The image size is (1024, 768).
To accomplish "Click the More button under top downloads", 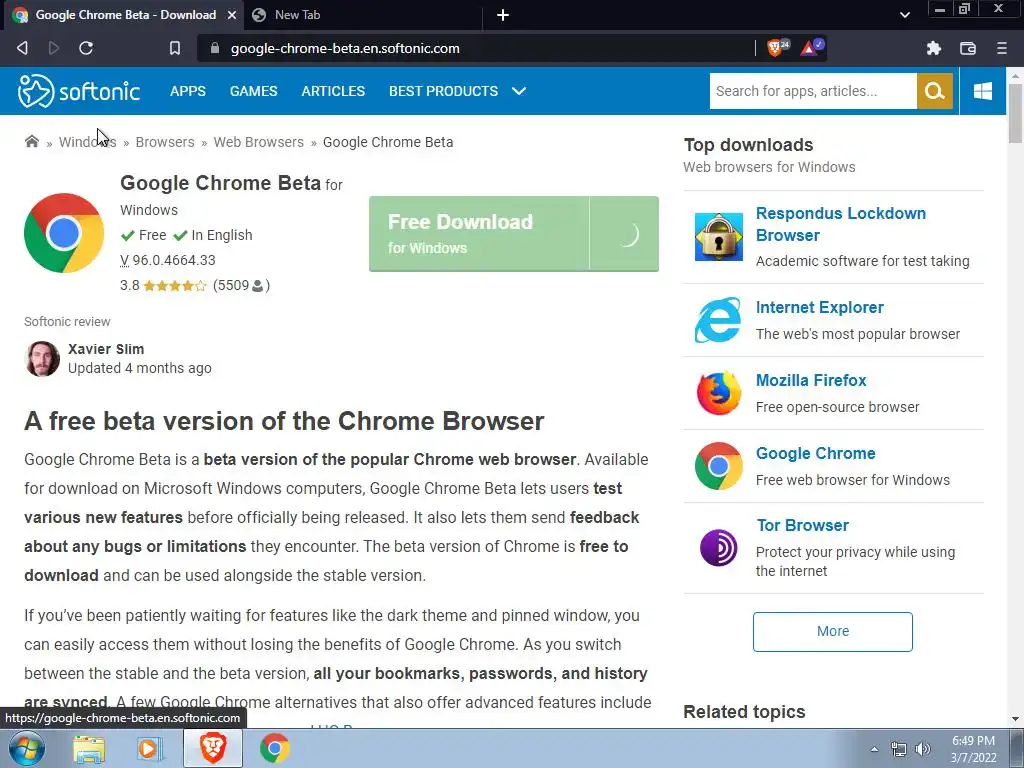I will [833, 632].
